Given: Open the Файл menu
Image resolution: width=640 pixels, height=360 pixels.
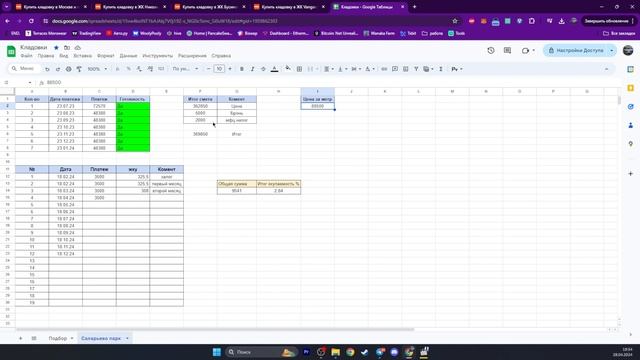Looking at the screenshot, I should 27,56.
